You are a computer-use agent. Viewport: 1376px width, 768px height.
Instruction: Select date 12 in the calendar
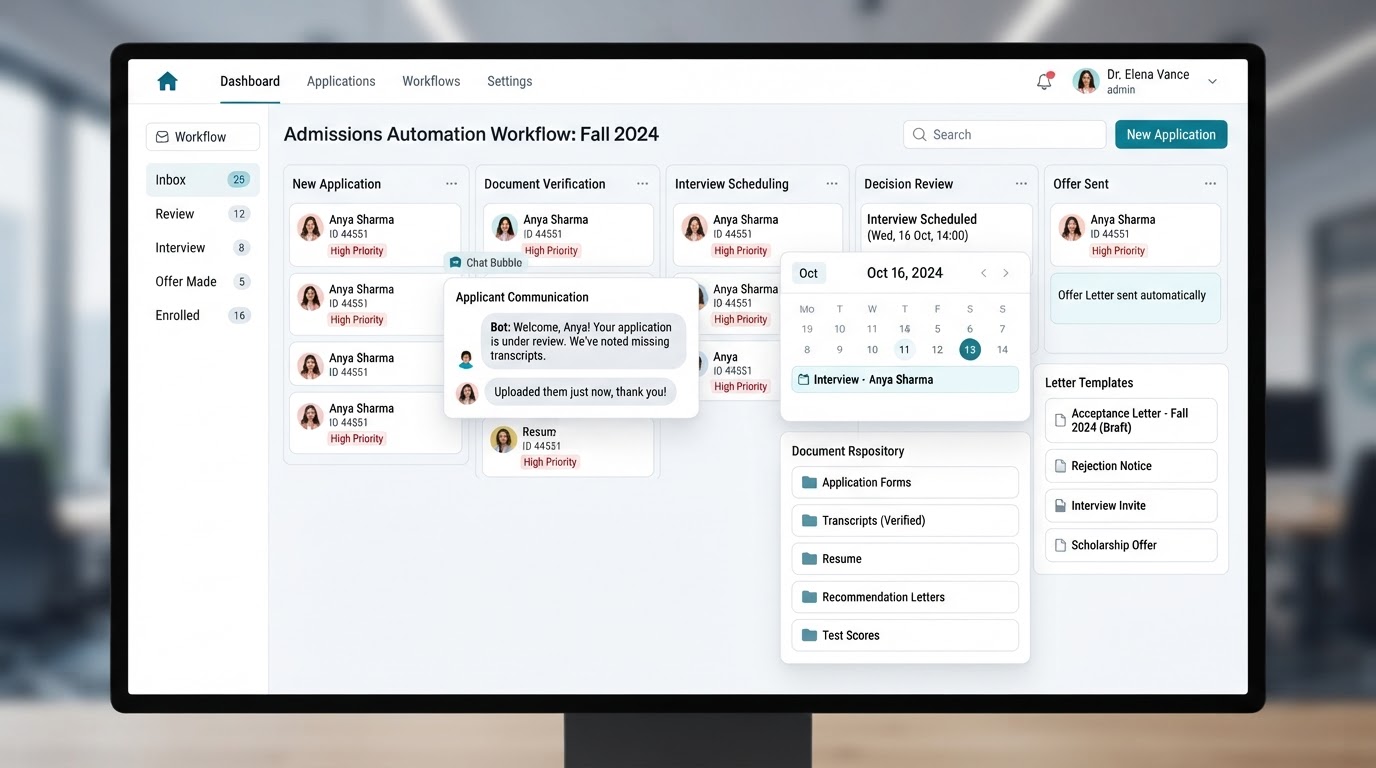(937, 350)
